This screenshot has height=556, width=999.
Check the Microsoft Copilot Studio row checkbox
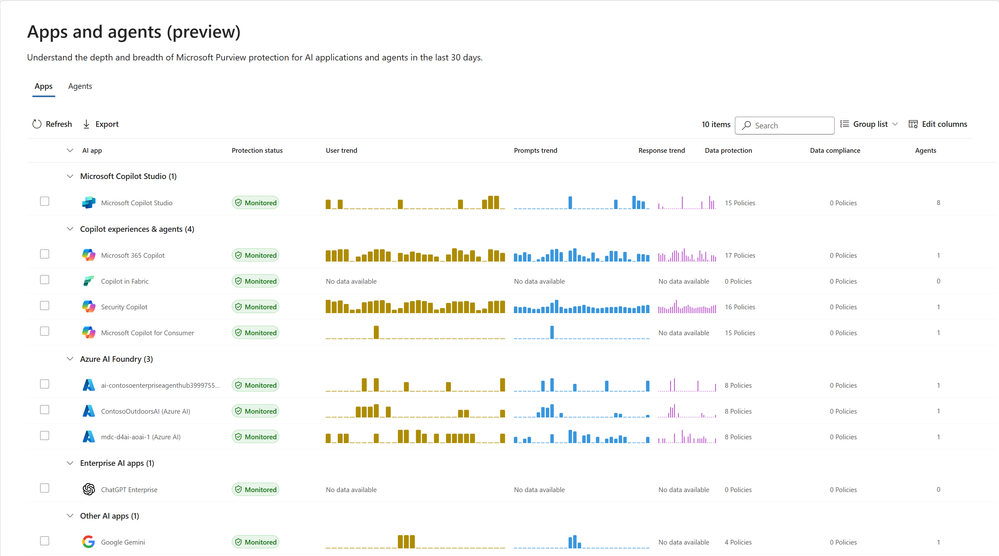pyautogui.click(x=44, y=202)
